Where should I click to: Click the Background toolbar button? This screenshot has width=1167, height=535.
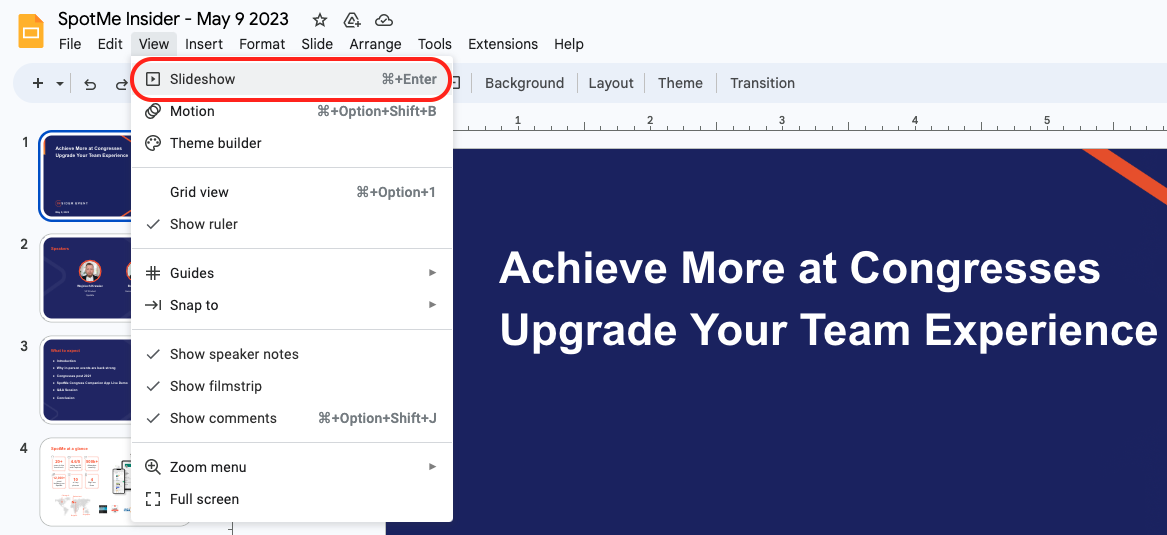coord(524,83)
